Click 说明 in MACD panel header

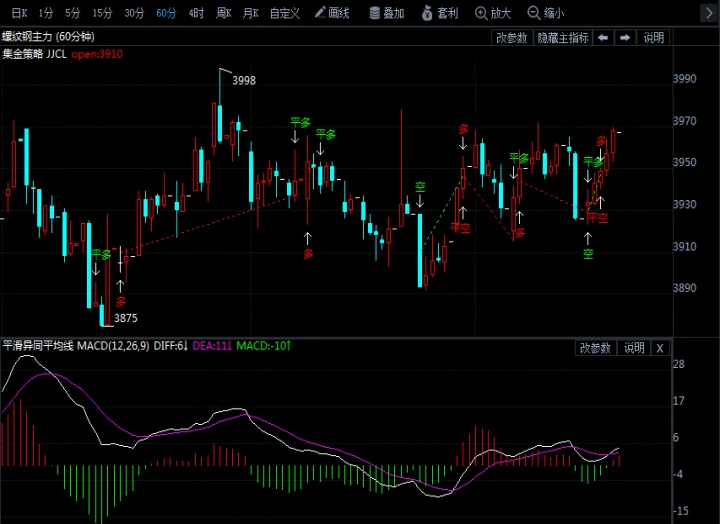634,348
